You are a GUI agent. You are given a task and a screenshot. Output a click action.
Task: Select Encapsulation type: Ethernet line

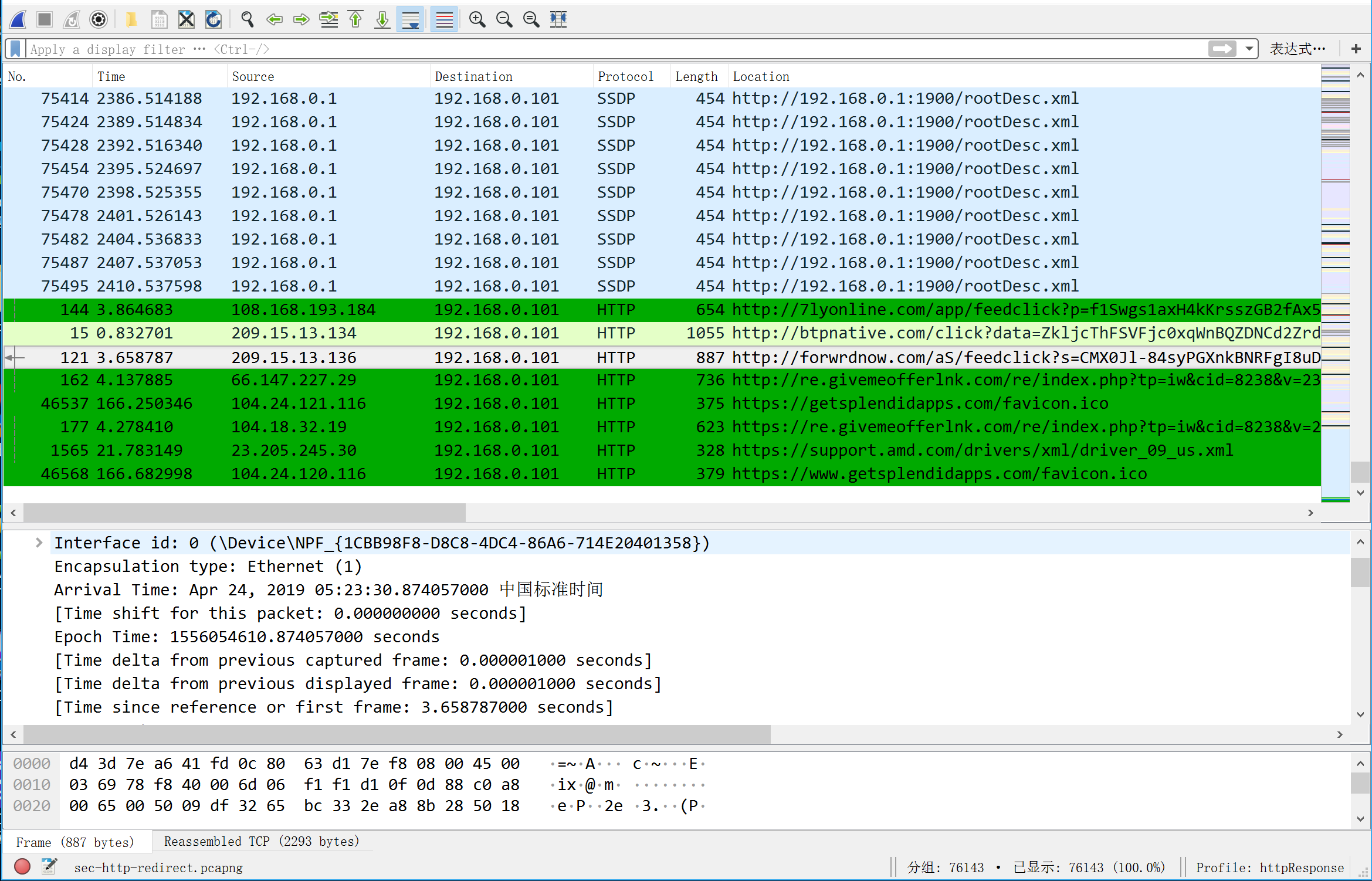point(208,566)
